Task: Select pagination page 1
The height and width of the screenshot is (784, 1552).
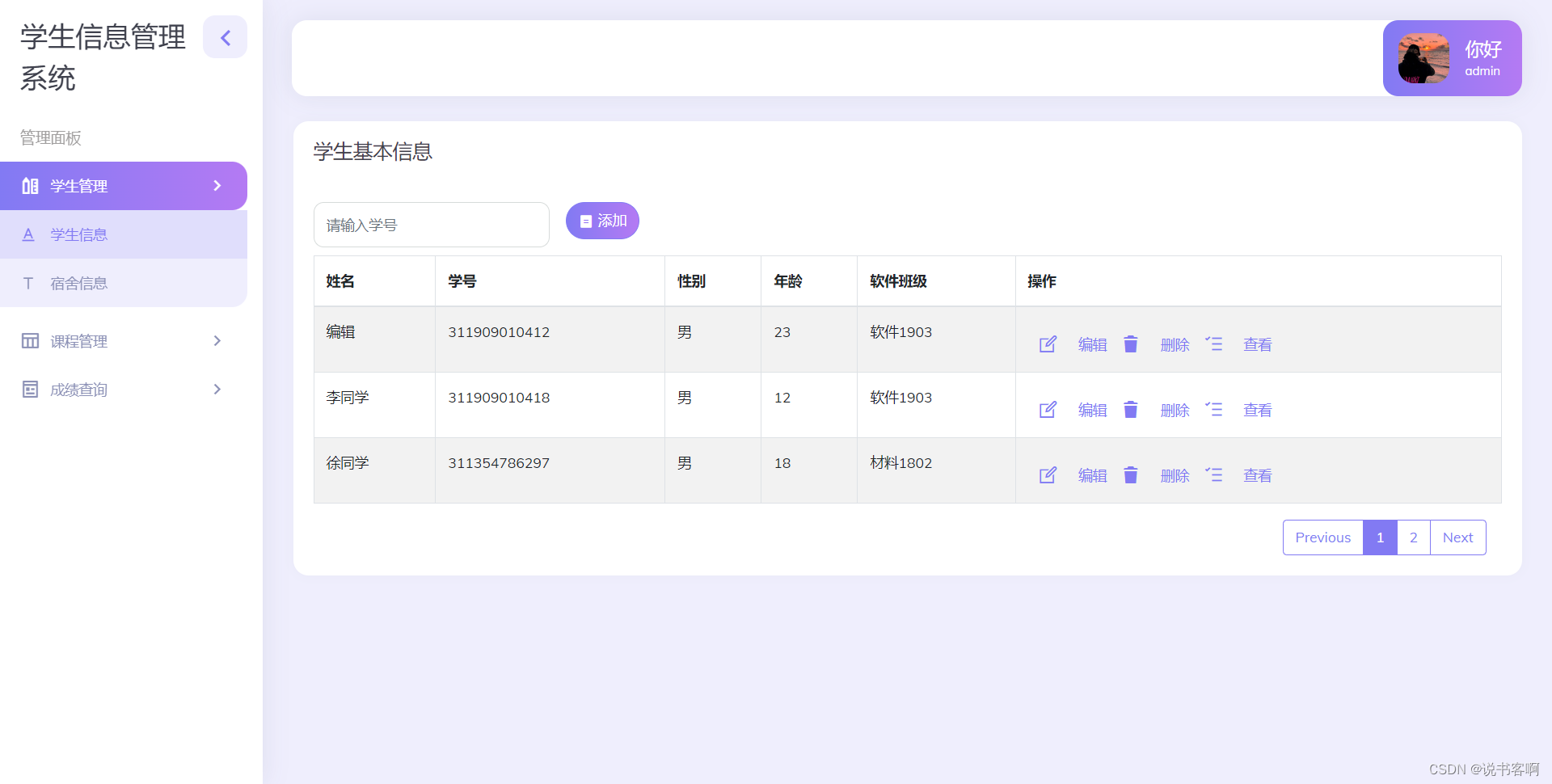Action: [1380, 537]
